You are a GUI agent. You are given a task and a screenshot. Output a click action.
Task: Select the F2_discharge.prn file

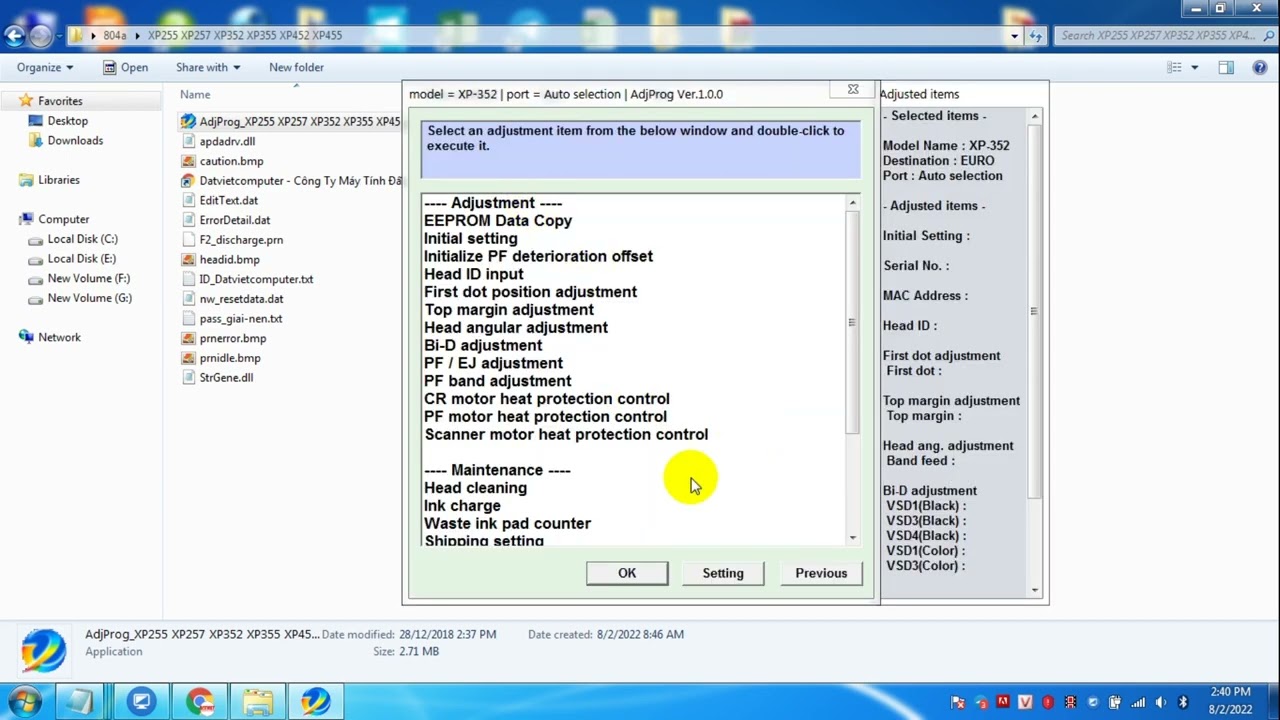241,240
